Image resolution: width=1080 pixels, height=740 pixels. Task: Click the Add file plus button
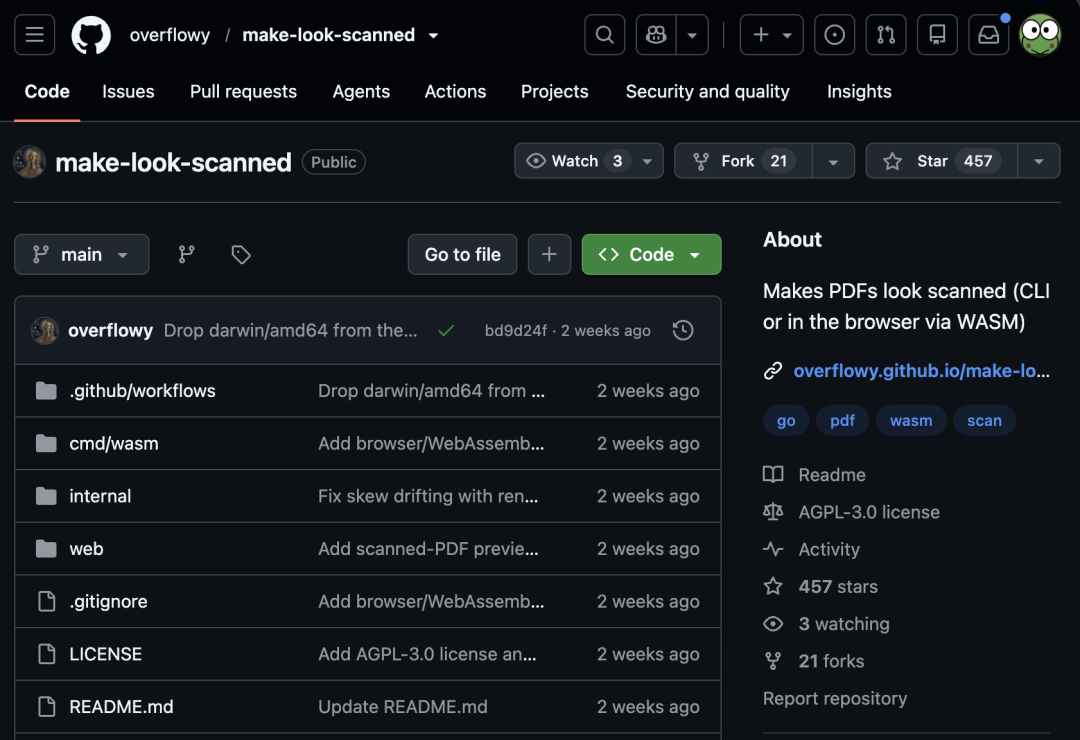(549, 254)
